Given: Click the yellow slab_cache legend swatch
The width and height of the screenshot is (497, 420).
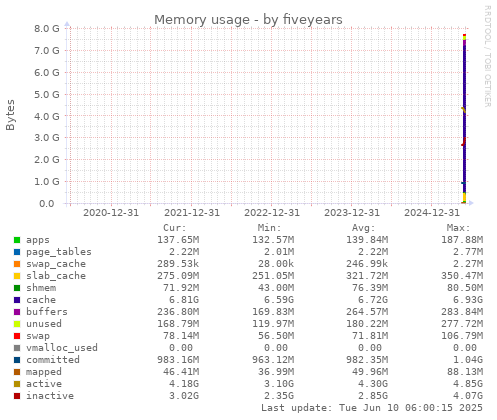Looking at the screenshot, I should pyautogui.click(x=17, y=276).
